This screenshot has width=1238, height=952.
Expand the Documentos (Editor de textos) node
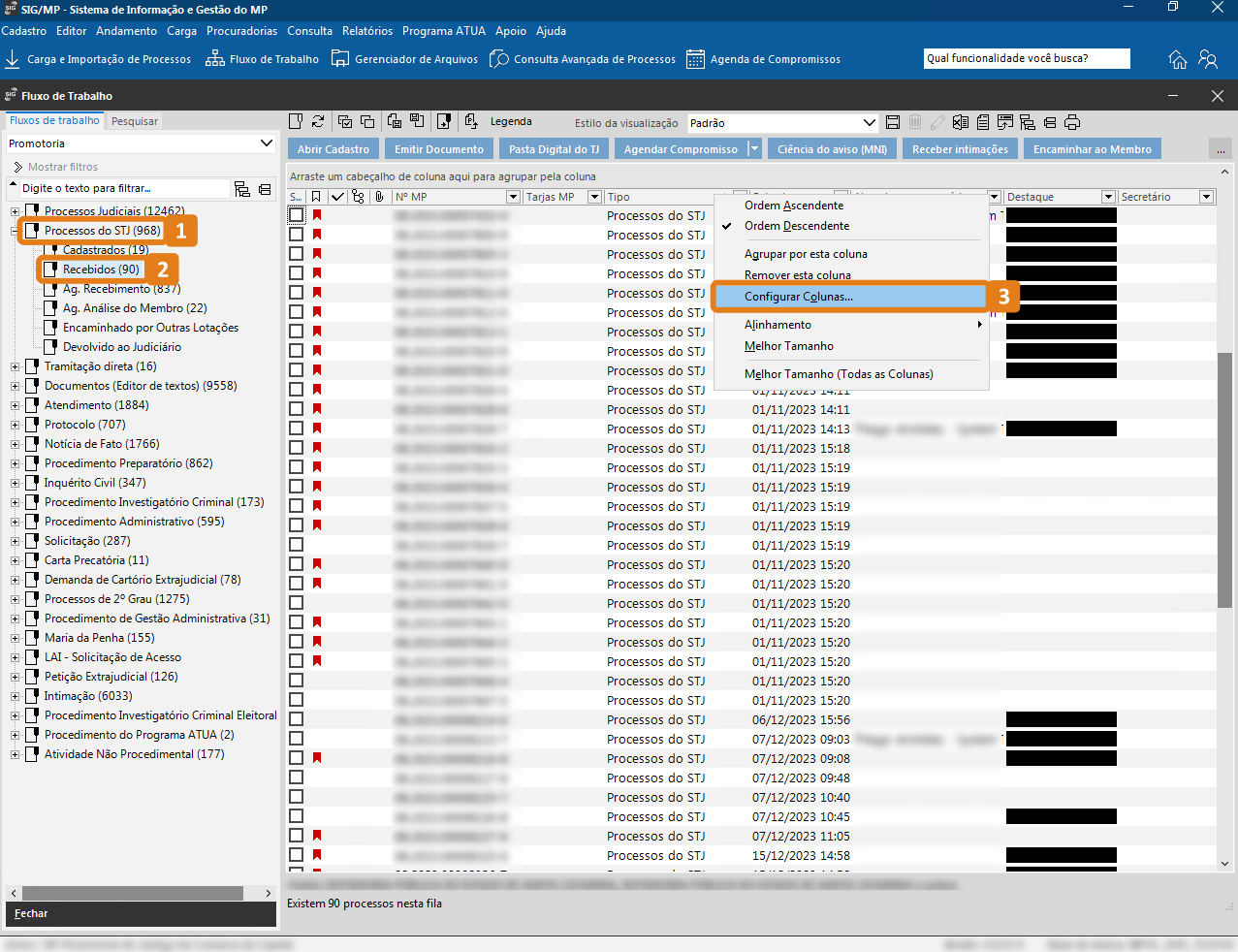point(15,386)
